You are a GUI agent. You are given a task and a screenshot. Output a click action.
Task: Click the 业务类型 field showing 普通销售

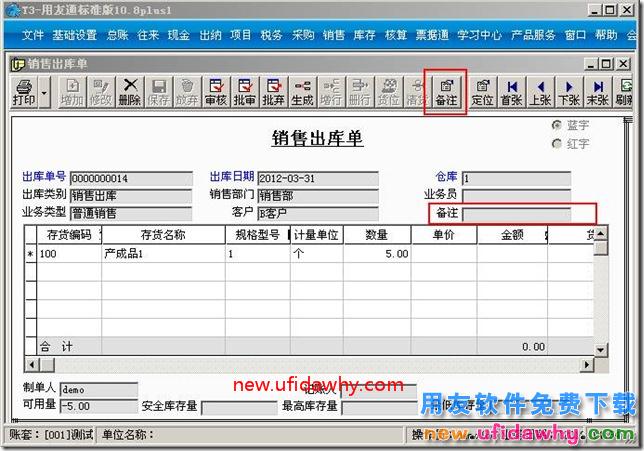coord(131,214)
